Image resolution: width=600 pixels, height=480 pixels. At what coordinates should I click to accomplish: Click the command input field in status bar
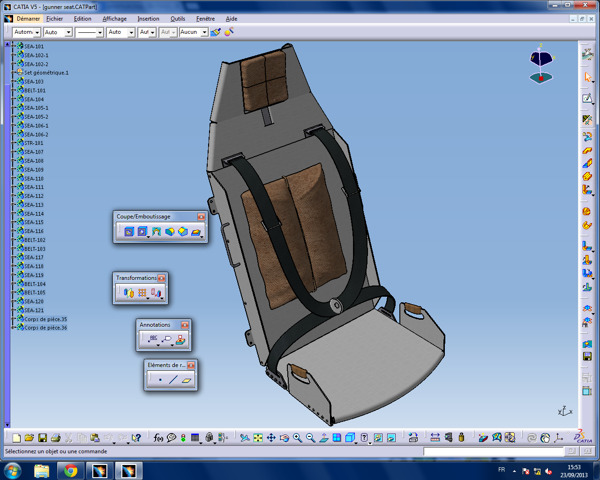pos(494,452)
